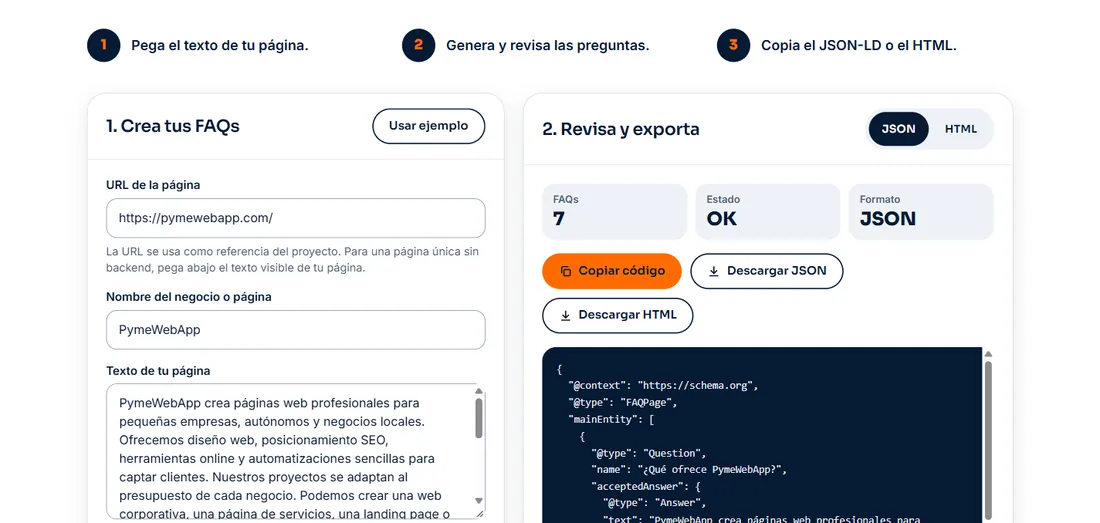Screen dimensions: 1100x523
Task: Click the textarea scrollbar down arrow
Action: pyautogui.click(x=479, y=501)
